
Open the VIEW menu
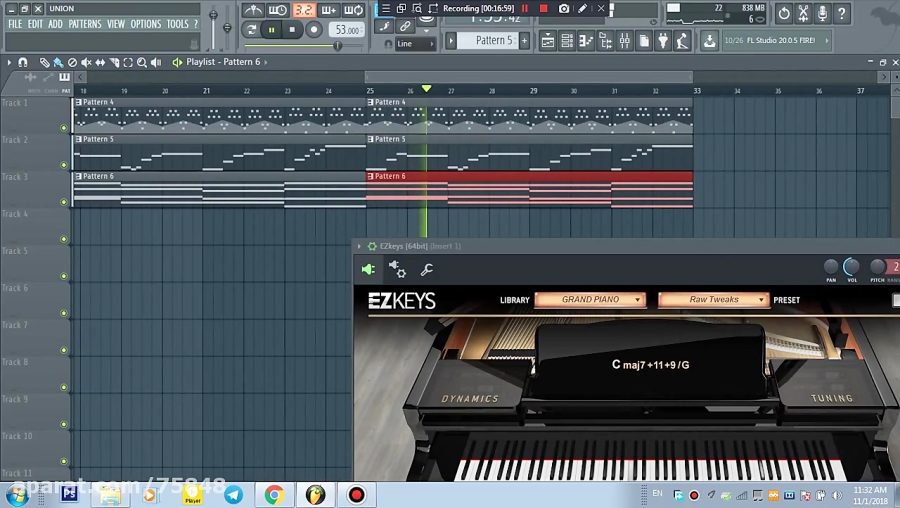(116, 24)
